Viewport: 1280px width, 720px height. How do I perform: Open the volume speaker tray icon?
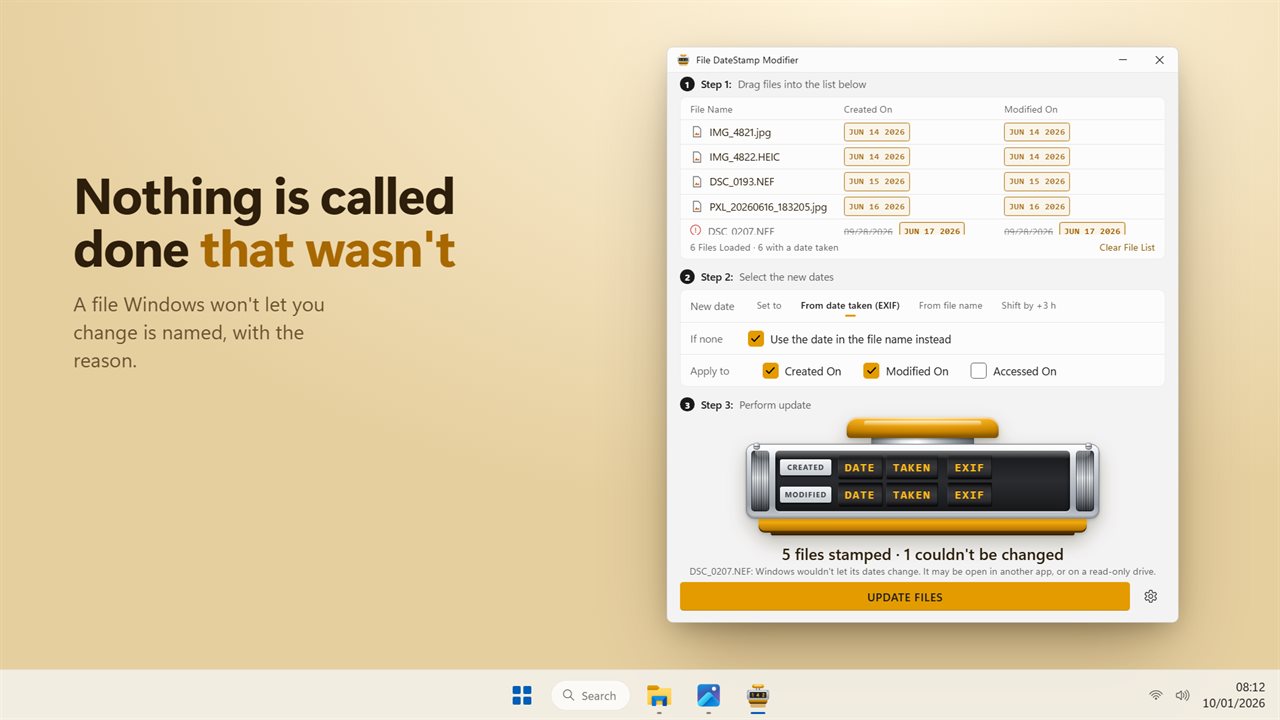[1182, 695]
